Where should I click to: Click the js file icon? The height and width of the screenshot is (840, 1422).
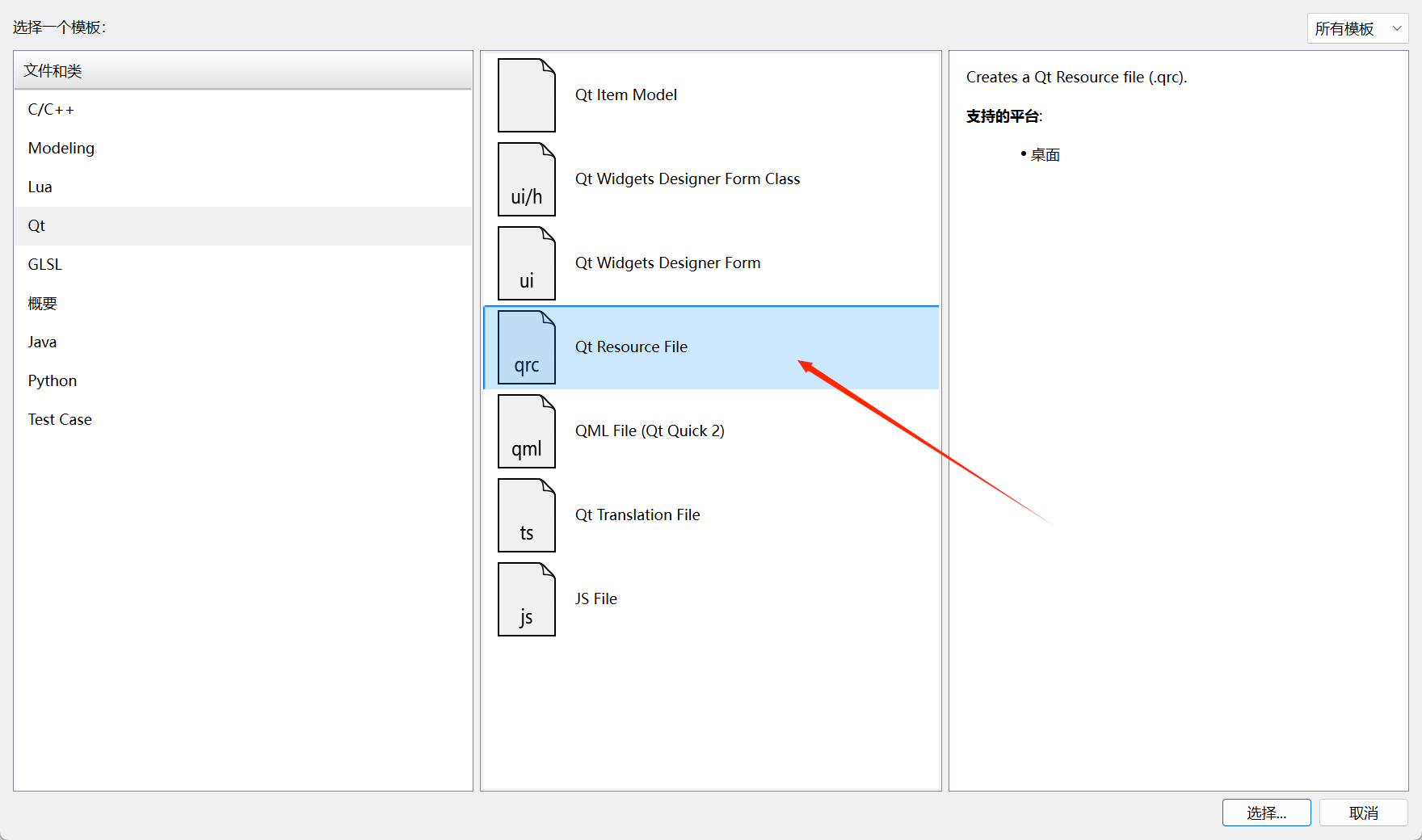click(527, 599)
